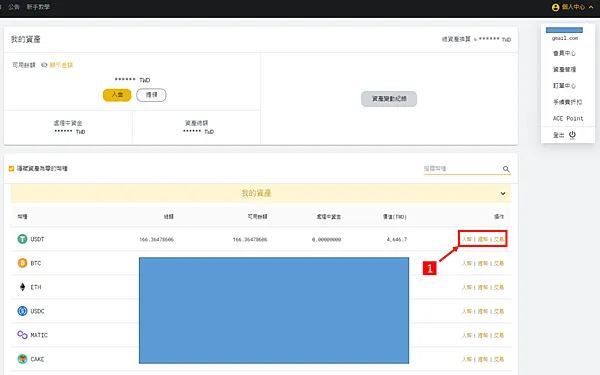Click the 'MATIC' coin name text

pyautogui.click(x=39, y=335)
